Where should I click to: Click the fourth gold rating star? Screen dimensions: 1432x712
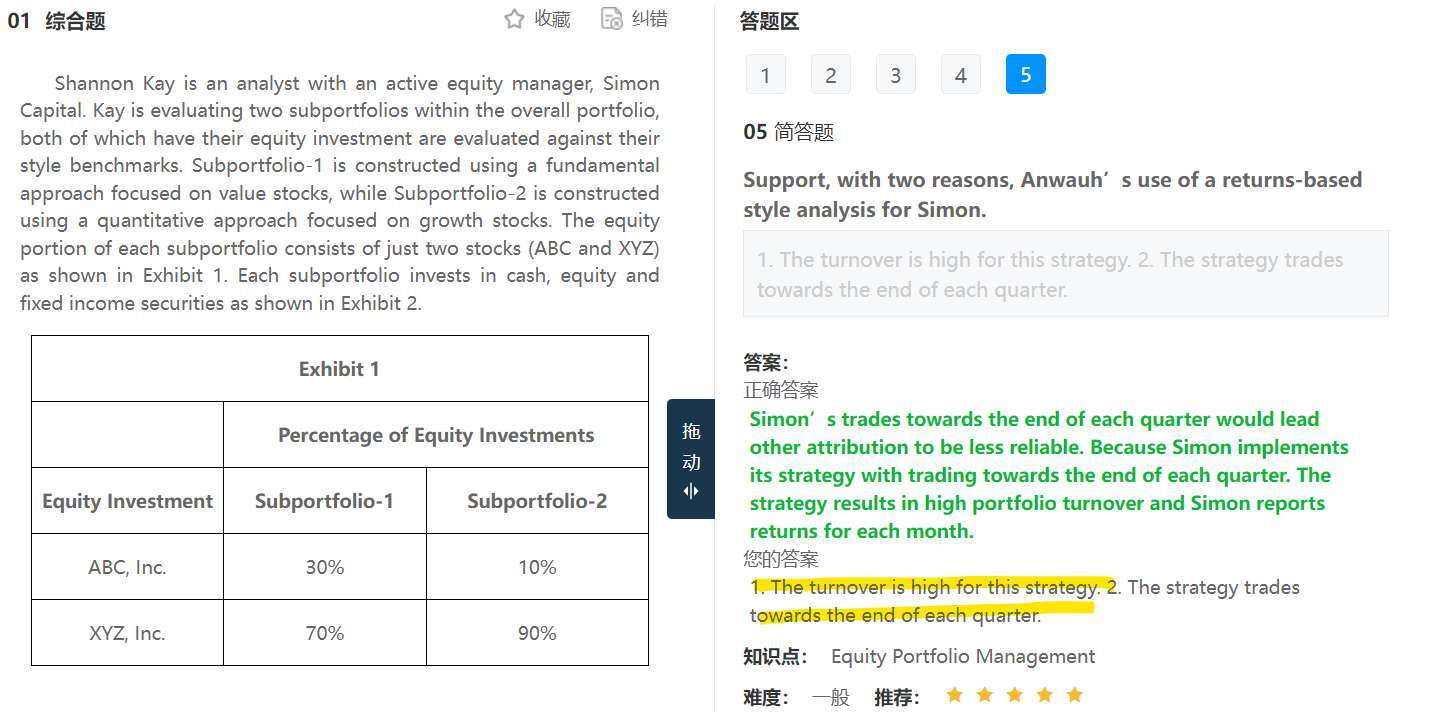1045,694
